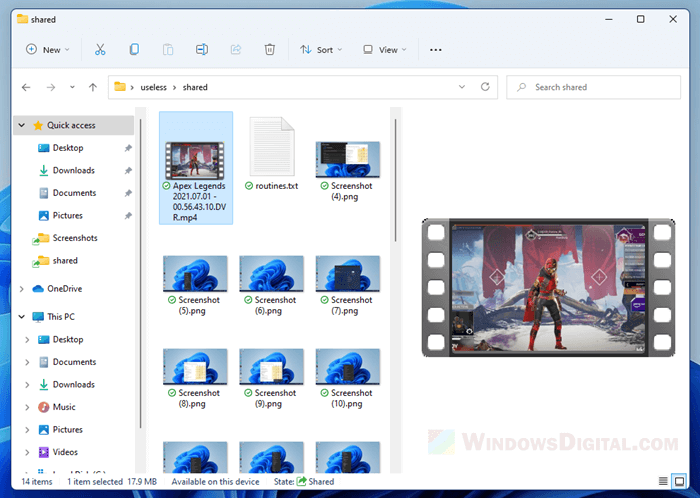
Task: Click shared in the breadcrumb path
Action: coord(195,87)
